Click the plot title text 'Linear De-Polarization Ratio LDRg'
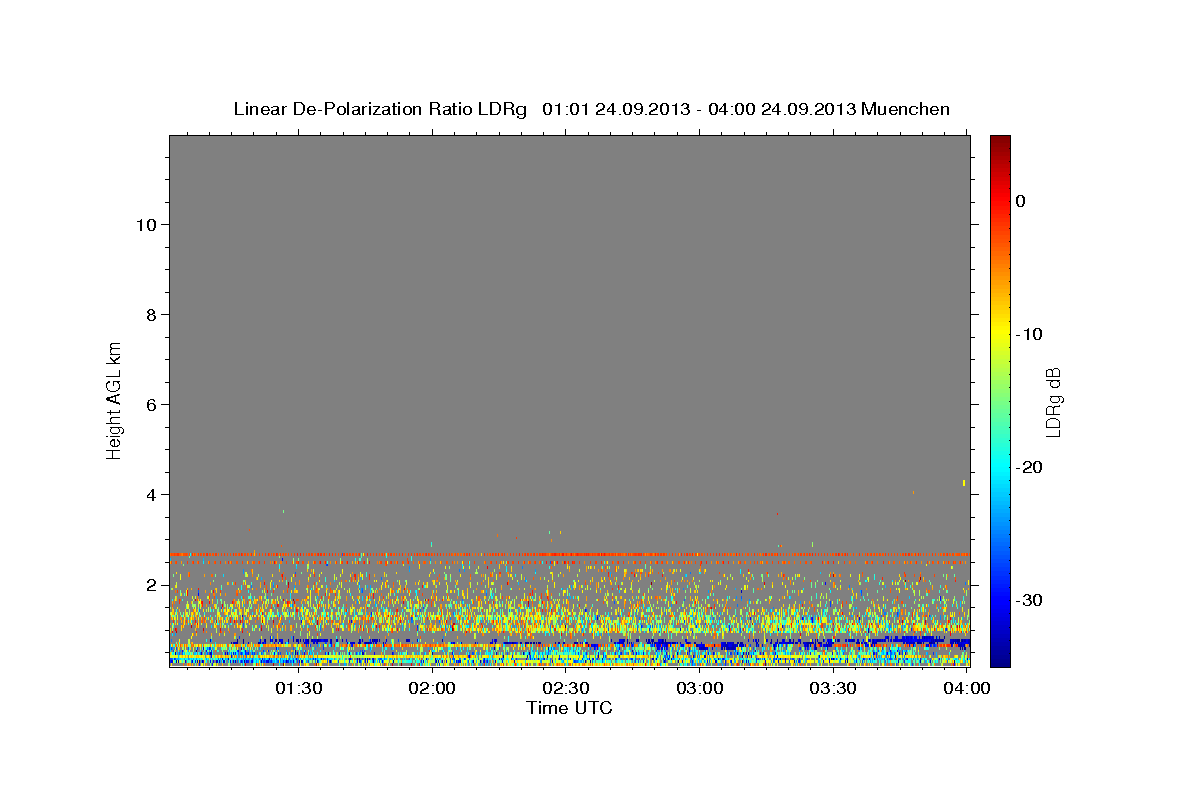The width and height of the screenshot is (1200, 800). 380,109
